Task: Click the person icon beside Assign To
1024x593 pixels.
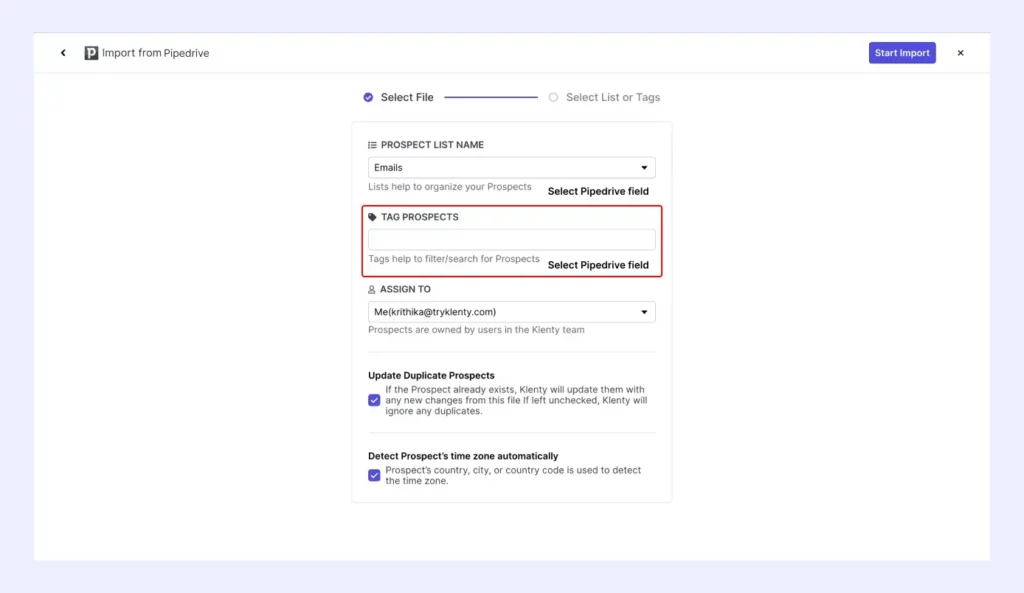Action: pos(372,289)
